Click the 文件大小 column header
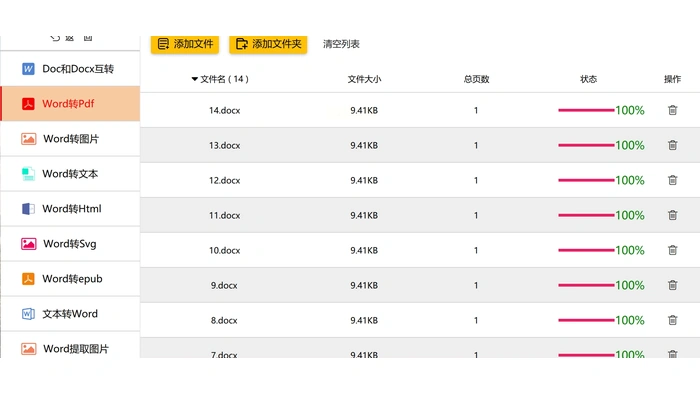Image resolution: width=700 pixels, height=395 pixels. (364, 79)
